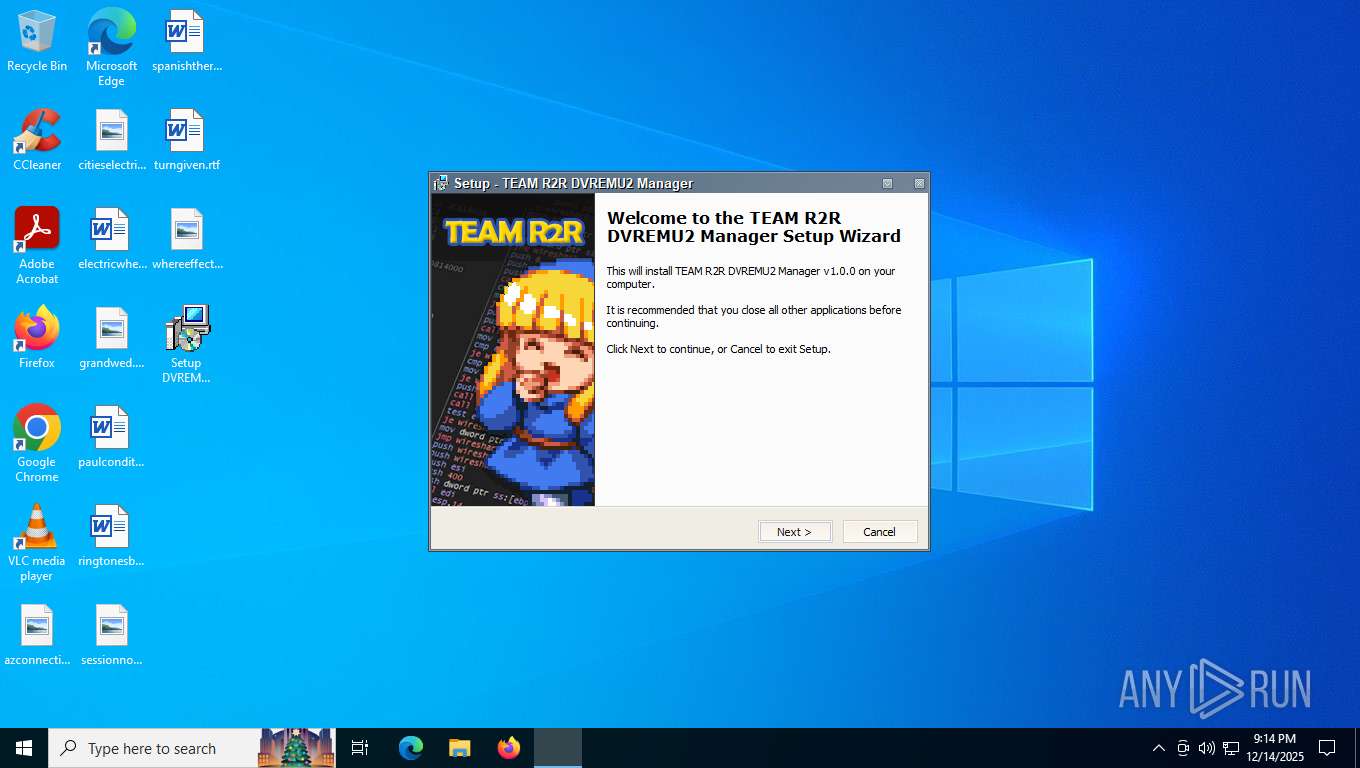Show hidden system tray icons
Image resolution: width=1360 pixels, height=768 pixels.
coord(1159,748)
